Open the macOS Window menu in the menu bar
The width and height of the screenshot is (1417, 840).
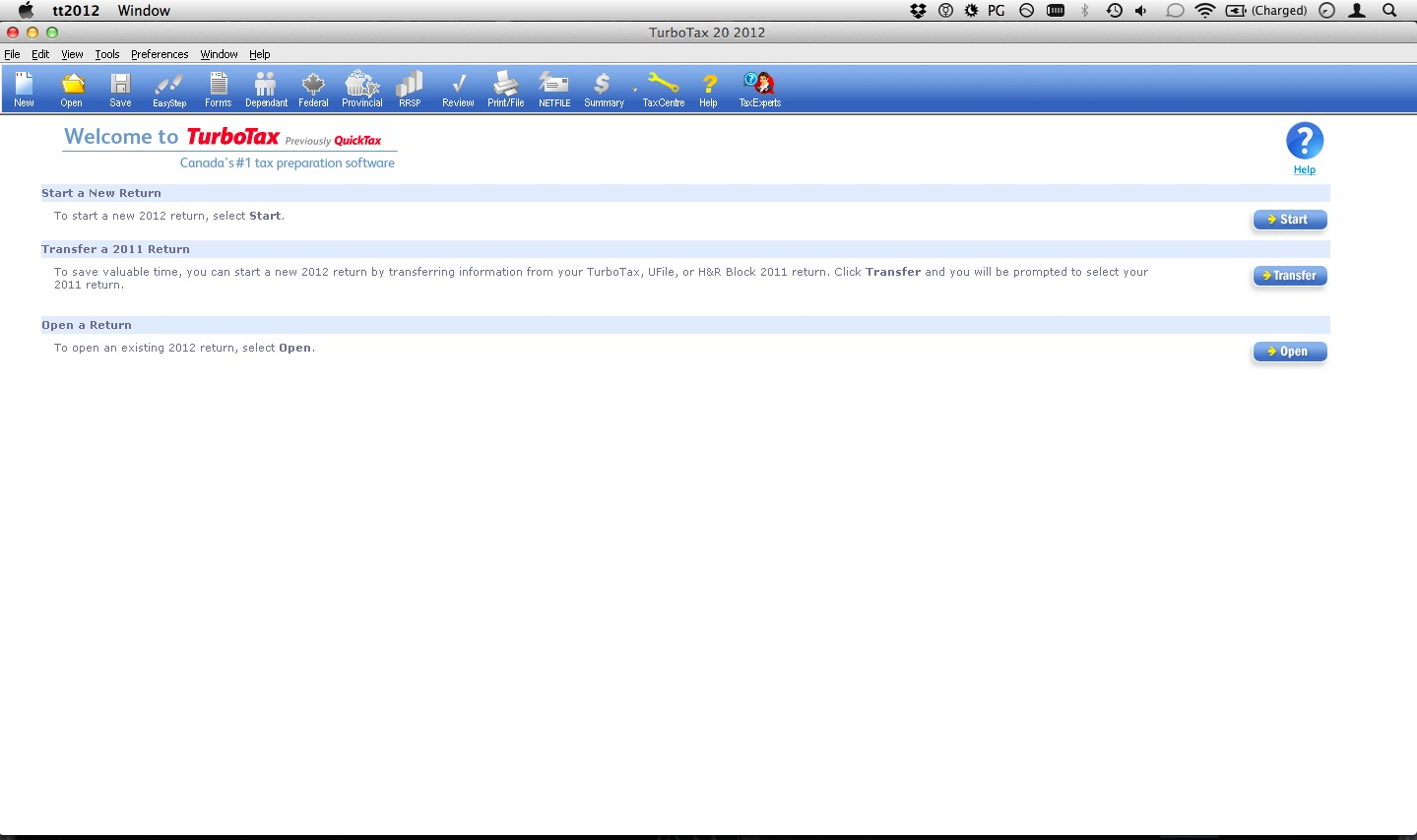[x=144, y=10]
